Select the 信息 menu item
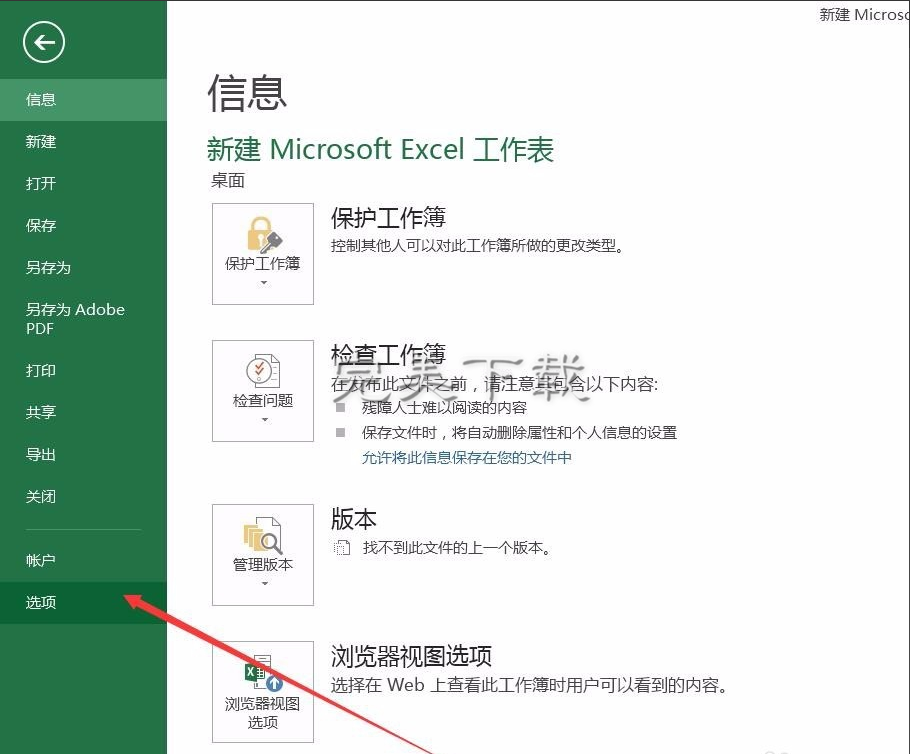This screenshot has width=910, height=754. pos(83,100)
